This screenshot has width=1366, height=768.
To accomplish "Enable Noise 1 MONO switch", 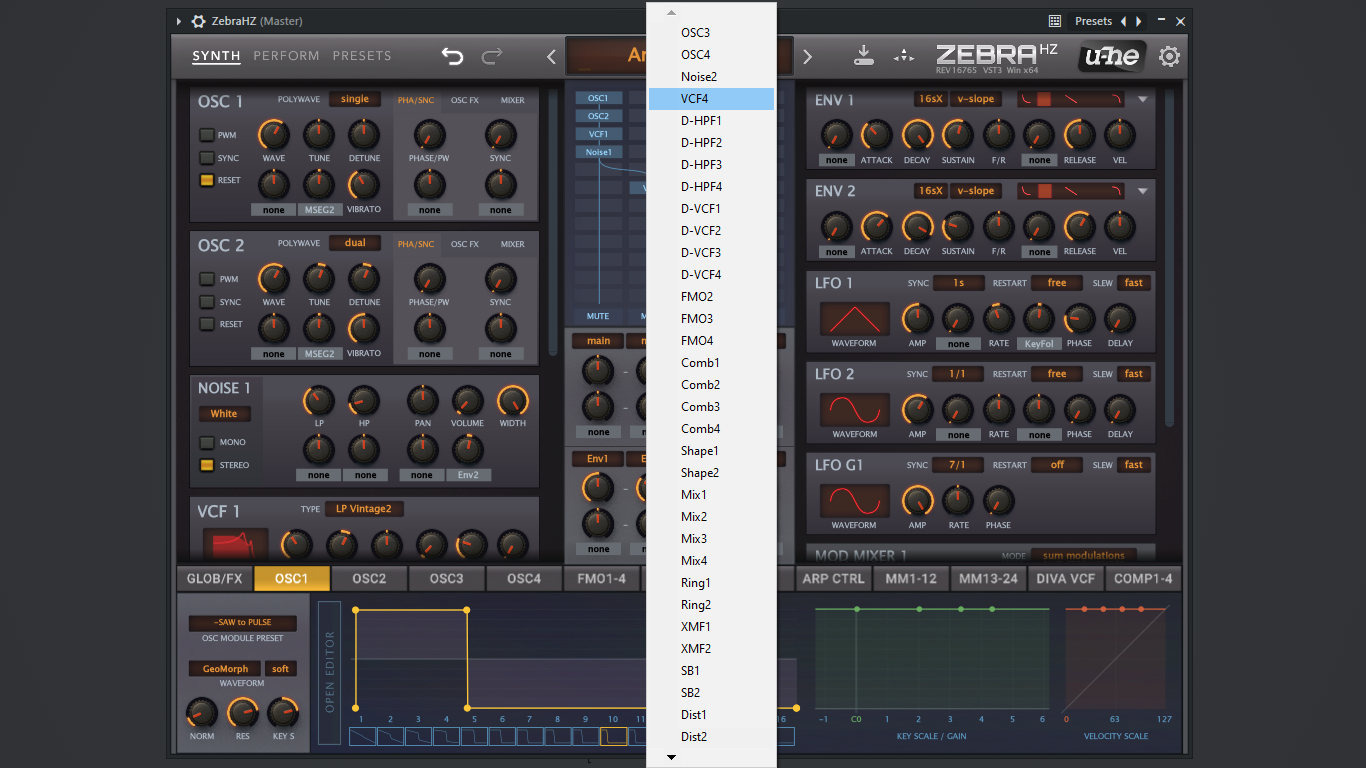I will pos(207,442).
